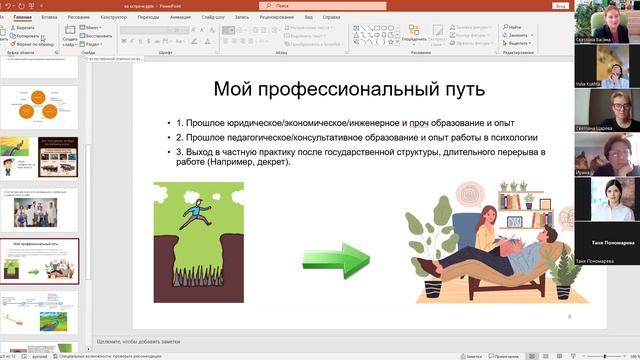The height and width of the screenshot is (360, 640).
Task: Select the triangle shape in shapes gallery
Action: coord(356,35)
